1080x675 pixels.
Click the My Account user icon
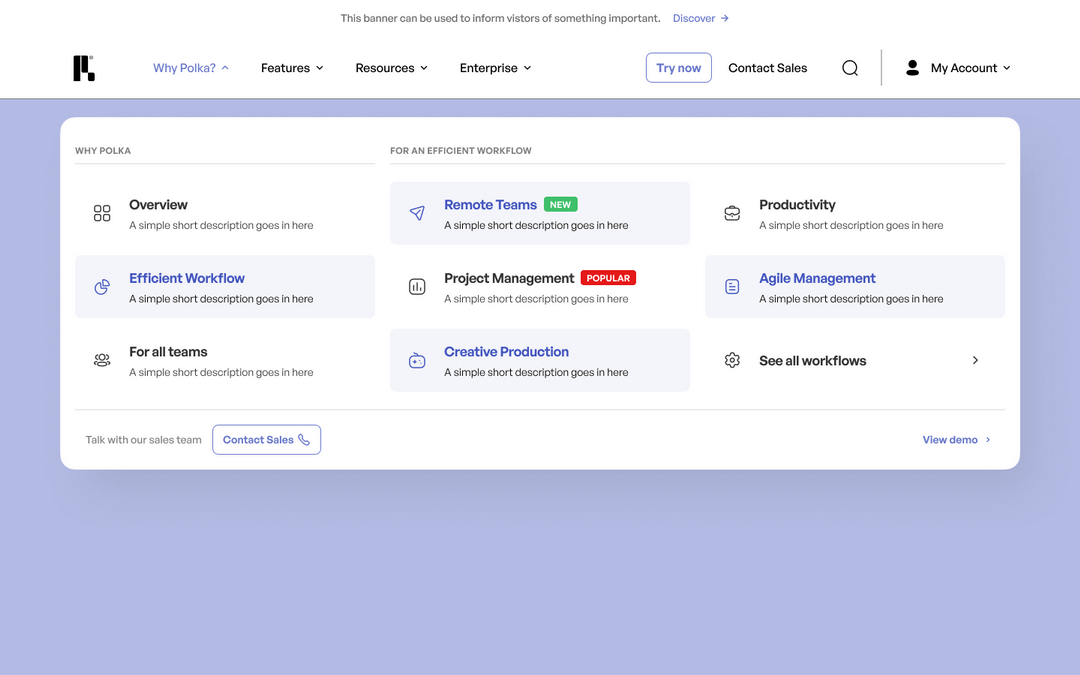(x=912, y=67)
